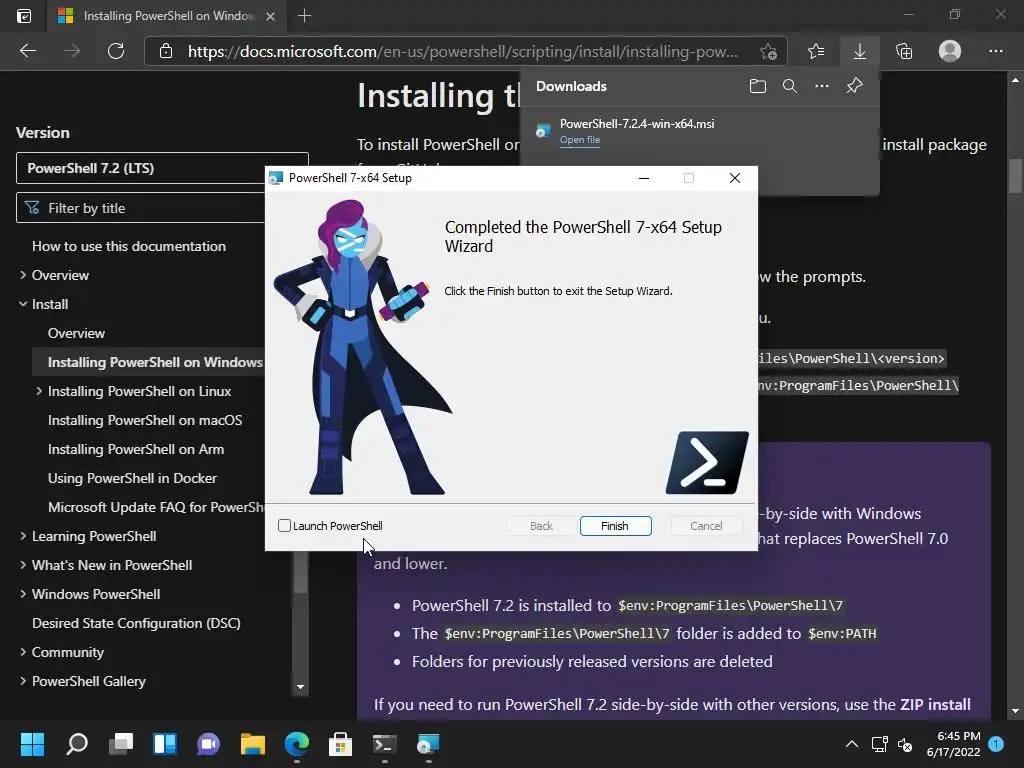Open Using PowerShell in Docker
The image size is (1024, 768).
132,478
